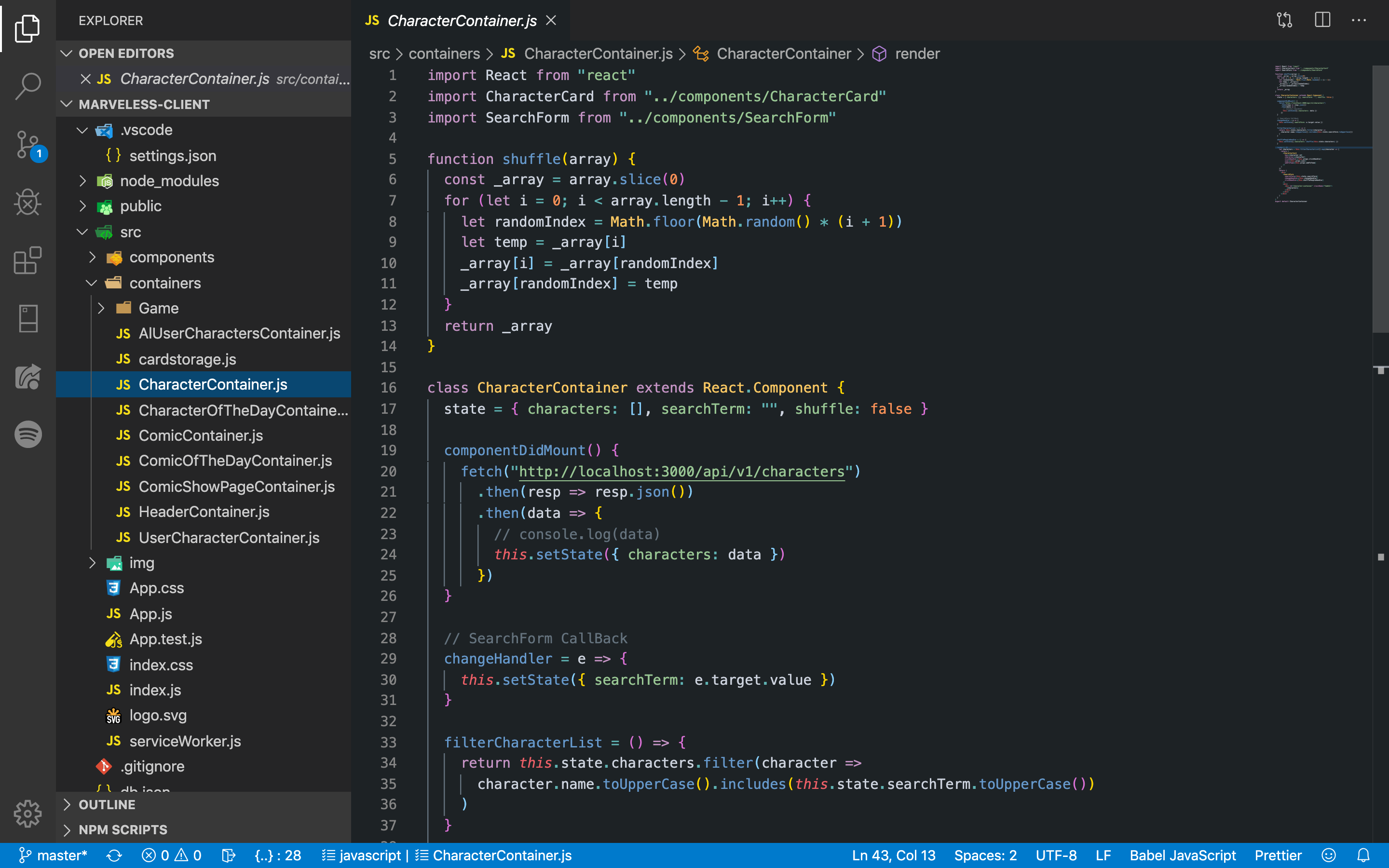The image size is (1389, 868).
Task: Open the Search view icon
Action: [27, 86]
